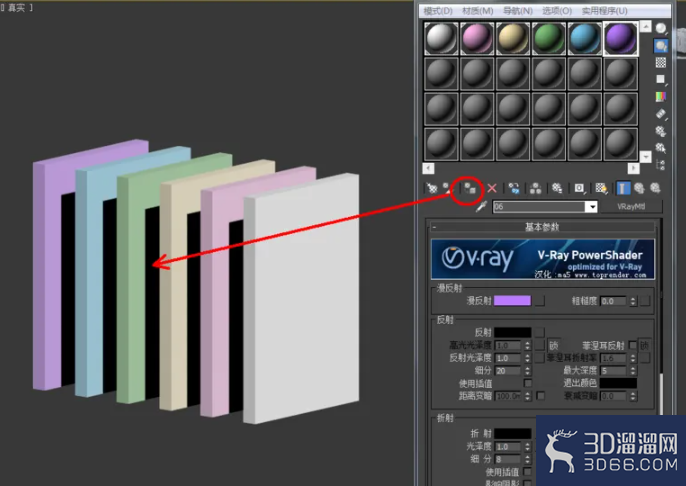Click the sample slots scroll-left arrow
686x486 pixels.
[428, 168]
